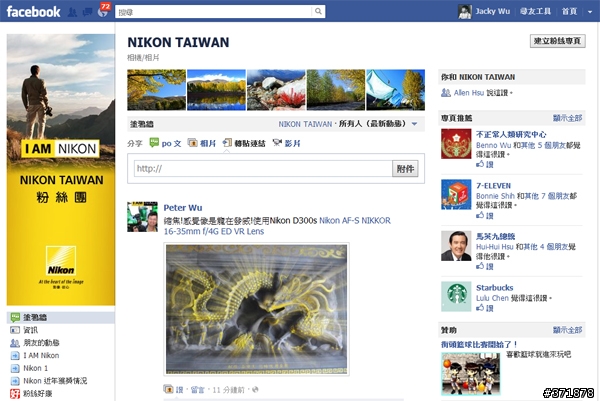Screen dimensions: 600x401
Task: Select the 相片 photo share icon
Action: click(192, 143)
